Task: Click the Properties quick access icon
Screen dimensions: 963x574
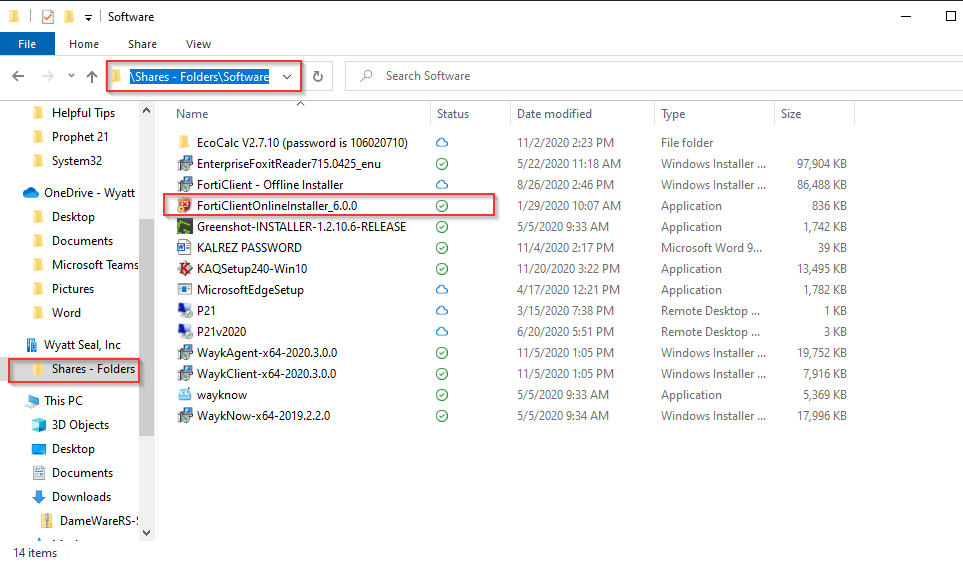Action: 48,17
